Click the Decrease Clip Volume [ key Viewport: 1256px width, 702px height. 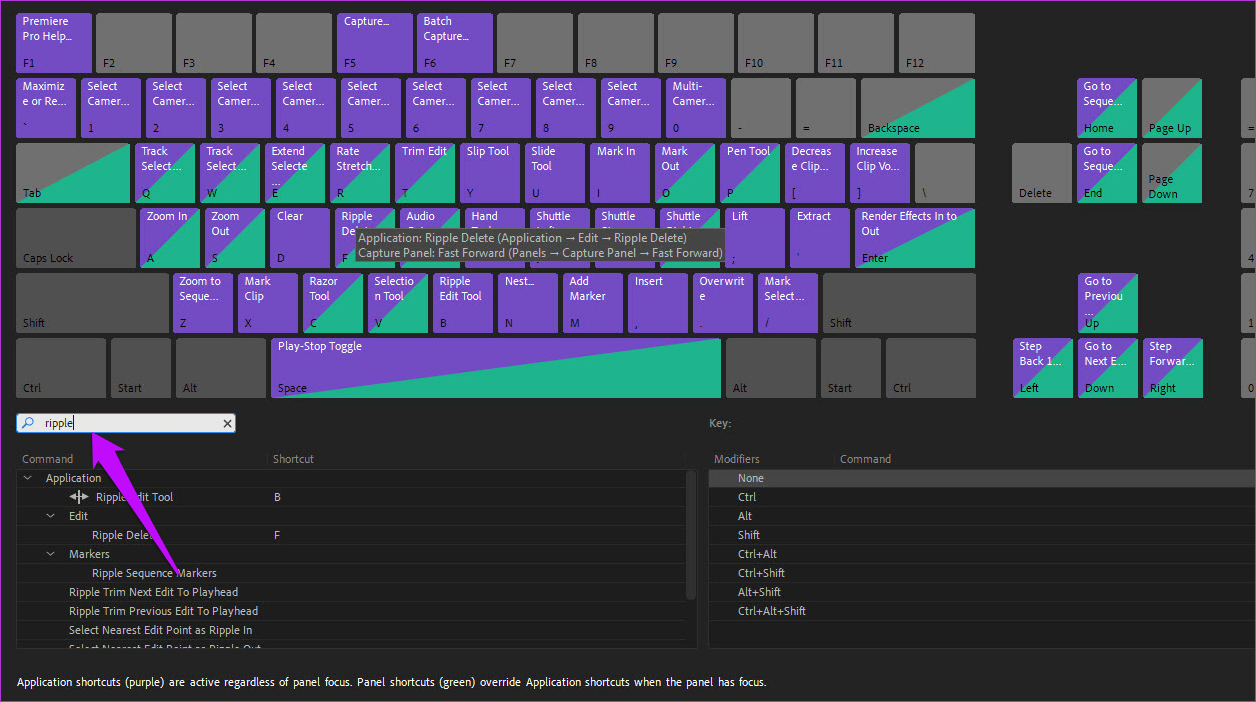coord(815,173)
